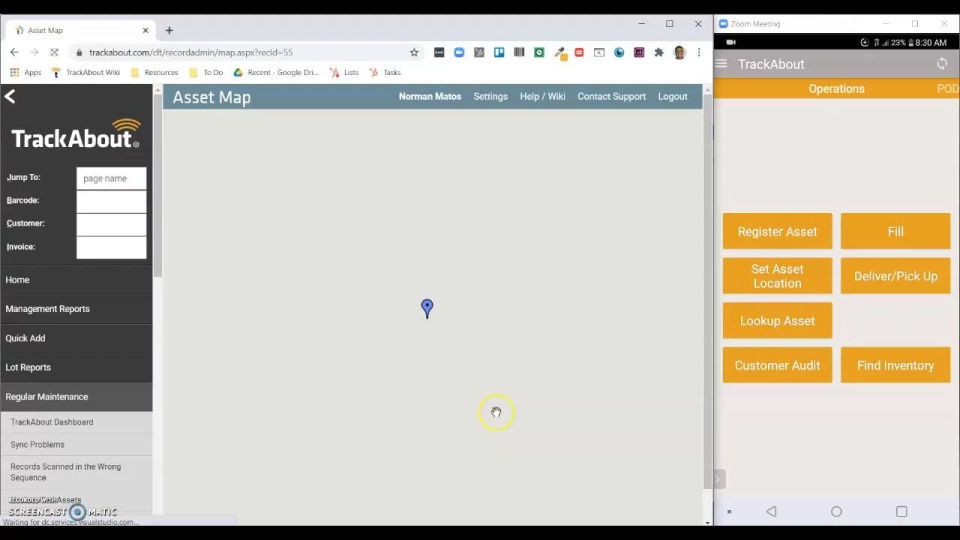Switch to the POD tab in the mobile app
The width and height of the screenshot is (960, 540).
point(947,89)
